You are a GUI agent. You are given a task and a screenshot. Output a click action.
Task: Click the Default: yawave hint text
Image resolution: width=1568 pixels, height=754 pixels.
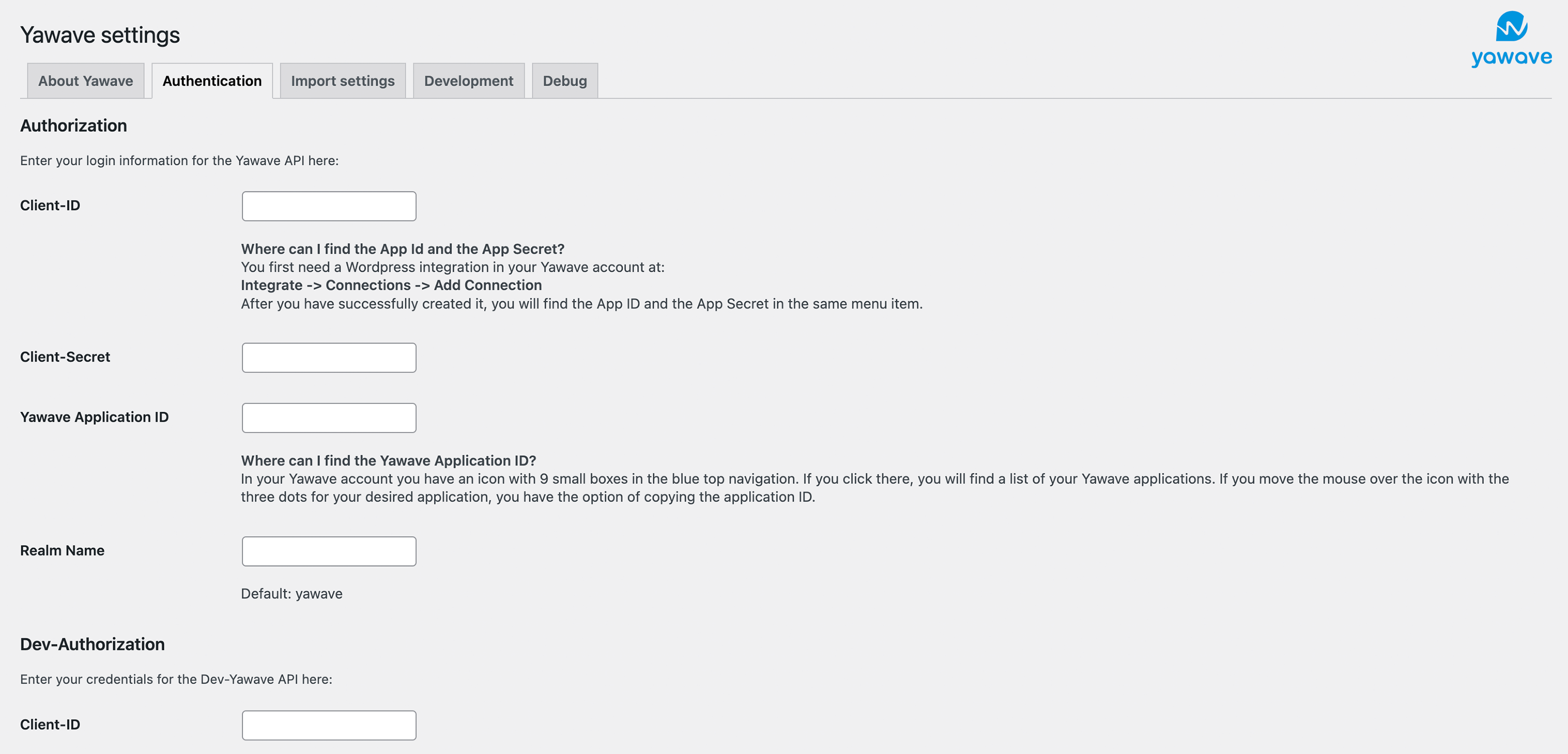click(x=292, y=593)
